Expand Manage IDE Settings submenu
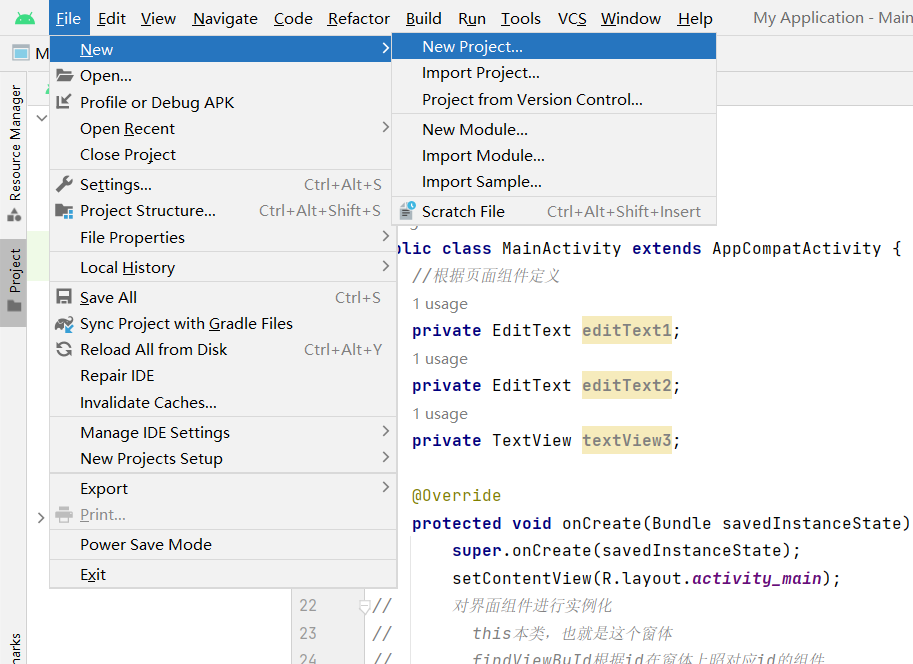913x664 pixels. pos(385,432)
